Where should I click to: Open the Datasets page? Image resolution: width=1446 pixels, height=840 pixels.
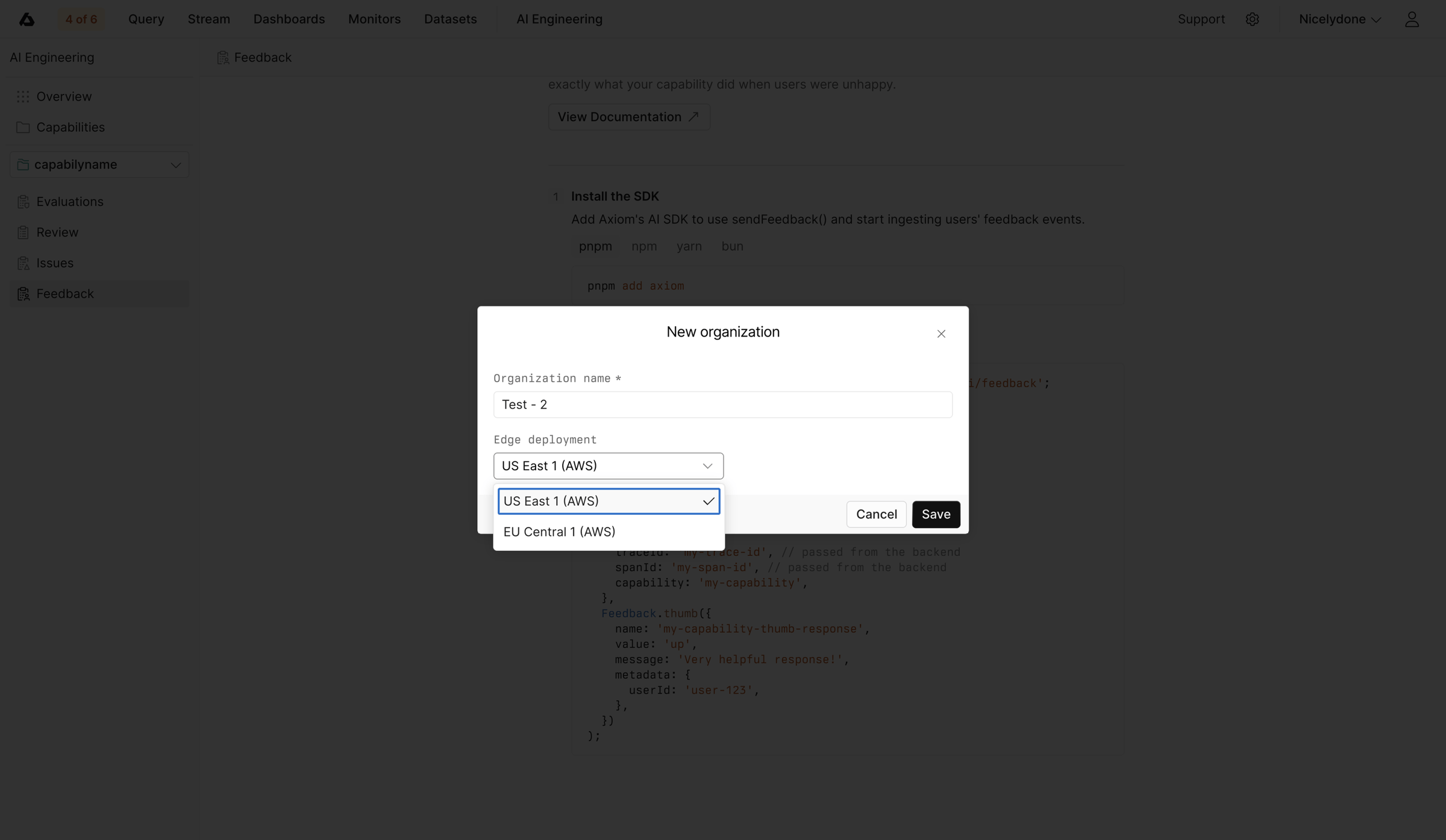pyautogui.click(x=450, y=19)
